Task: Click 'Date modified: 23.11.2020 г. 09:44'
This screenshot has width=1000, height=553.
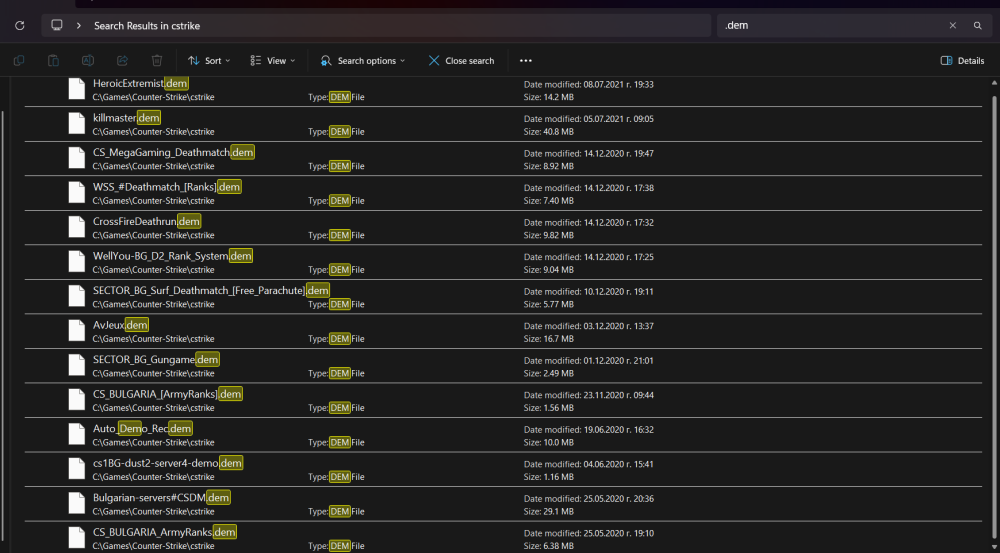Action: [x=589, y=395]
